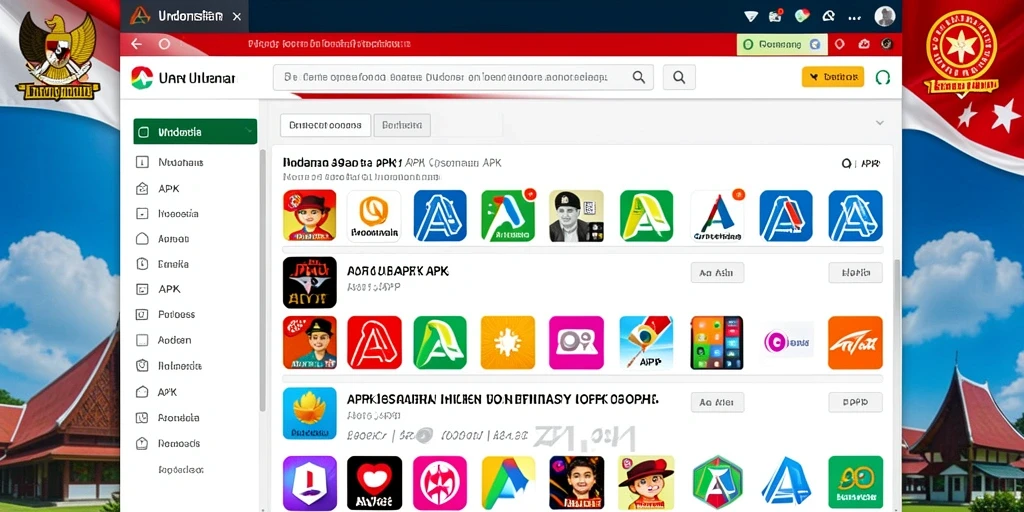1024x512 pixels.
Task: Open the green hexagon A app icon
Action: point(717,483)
